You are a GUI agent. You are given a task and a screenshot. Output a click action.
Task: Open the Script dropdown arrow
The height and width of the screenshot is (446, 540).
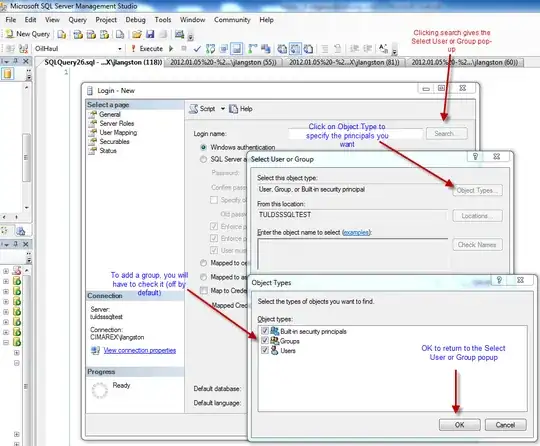[x=223, y=109]
